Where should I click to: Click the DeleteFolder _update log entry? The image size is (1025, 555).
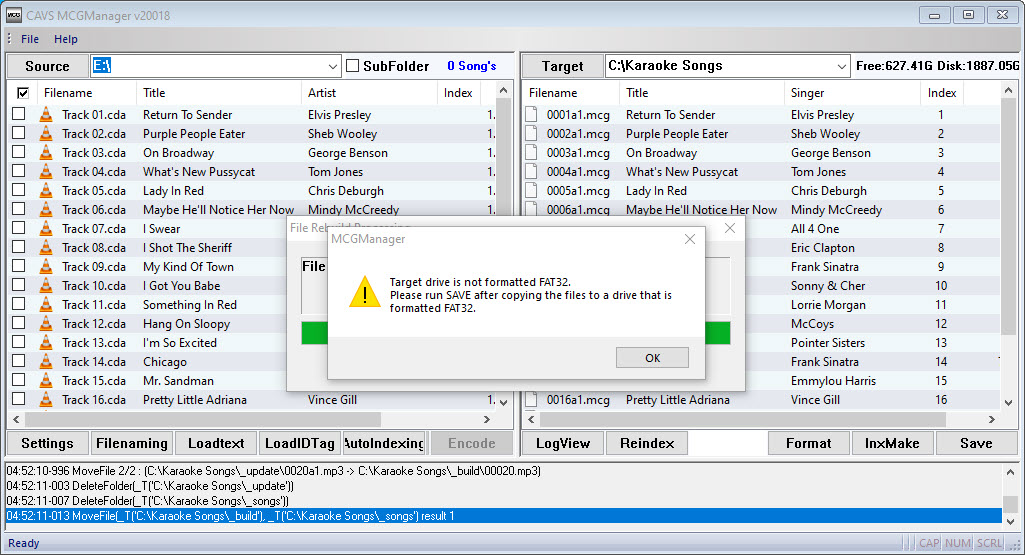[x=150, y=486]
